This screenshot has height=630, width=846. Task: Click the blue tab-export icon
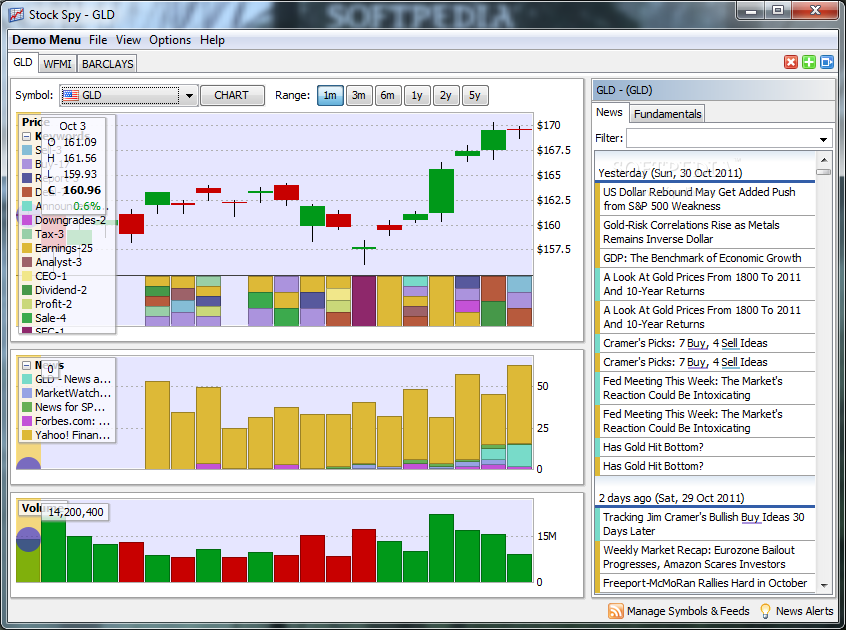[x=827, y=62]
